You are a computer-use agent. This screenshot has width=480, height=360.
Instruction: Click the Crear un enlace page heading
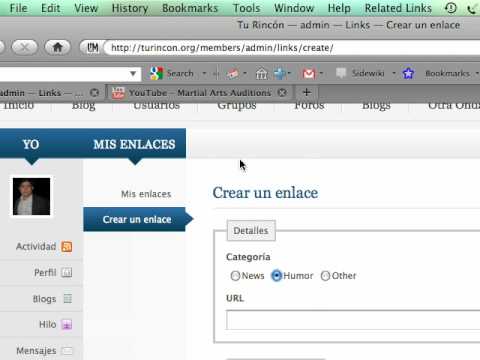coord(265,193)
